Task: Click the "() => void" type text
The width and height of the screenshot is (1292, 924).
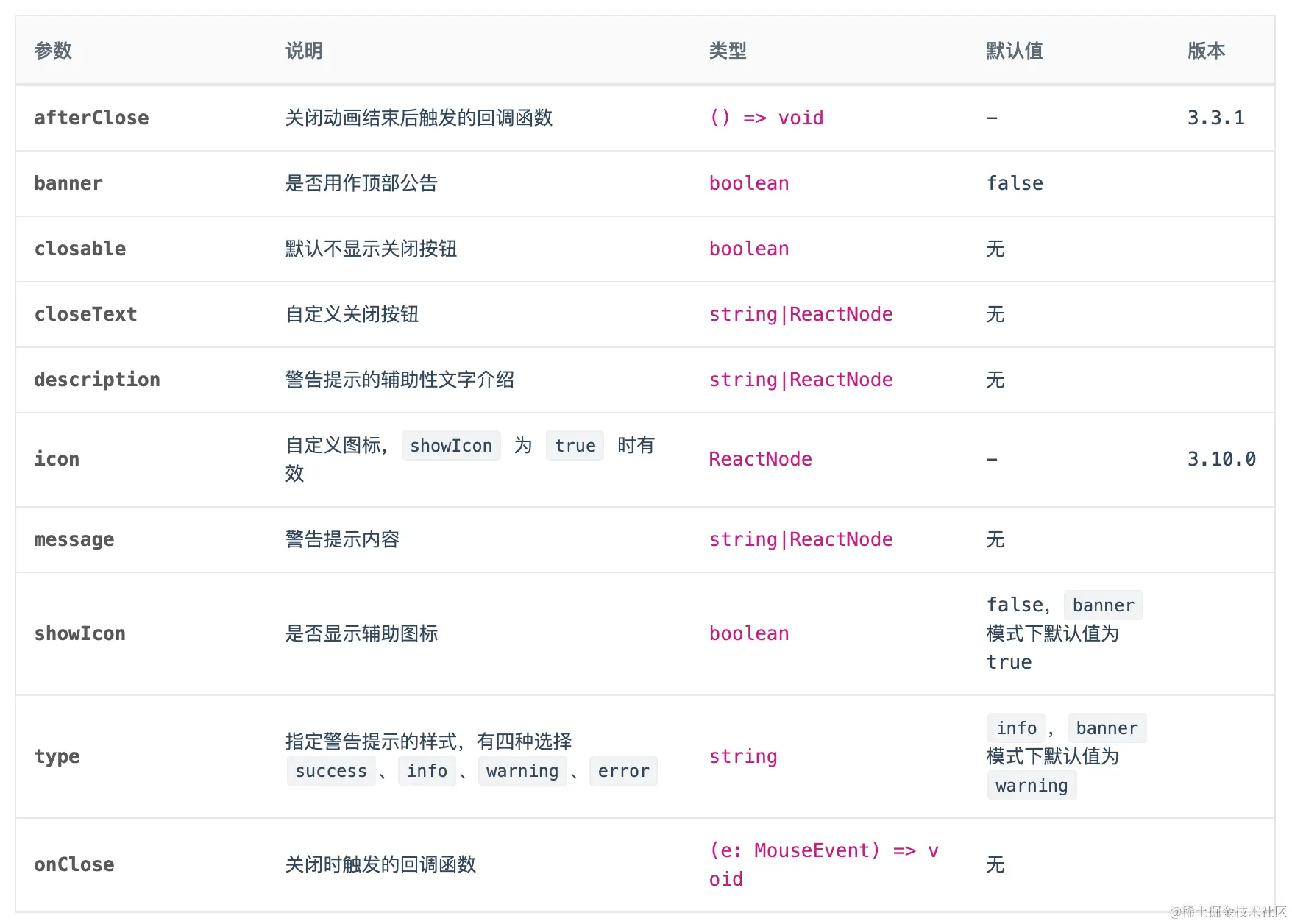Action: (x=766, y=118)
